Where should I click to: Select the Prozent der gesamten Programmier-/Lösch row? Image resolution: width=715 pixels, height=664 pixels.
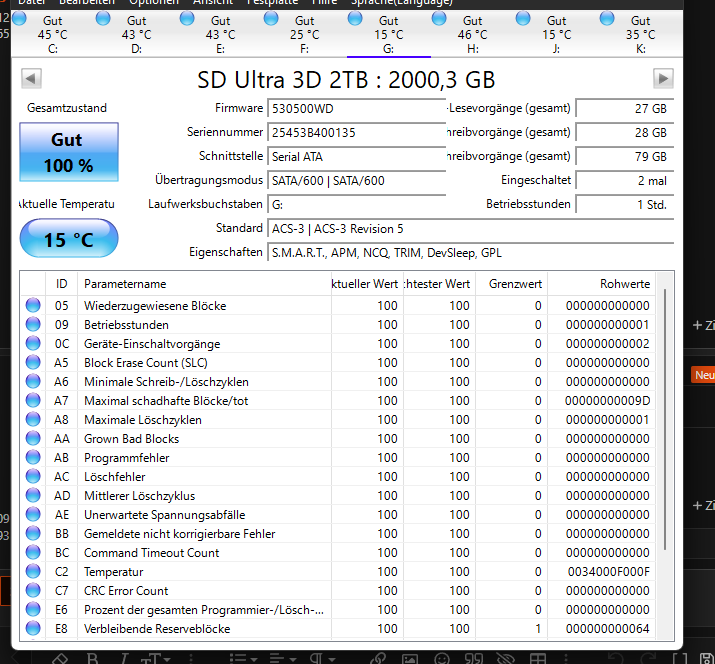tap(337, 609)
